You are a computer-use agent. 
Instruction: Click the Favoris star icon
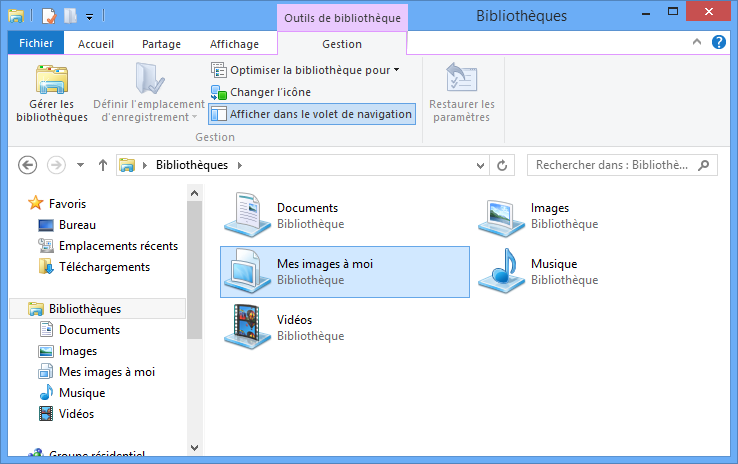click(36, 203)
